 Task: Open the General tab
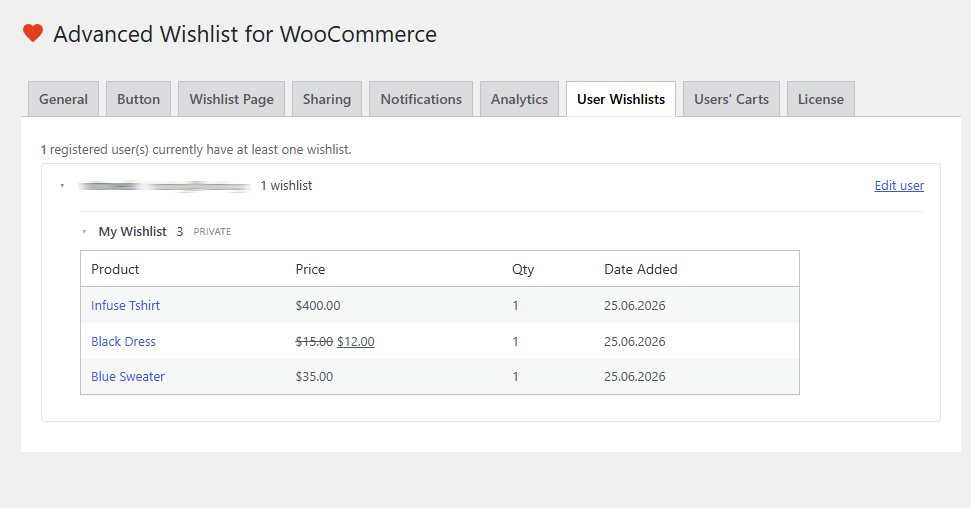pos(63,99)
